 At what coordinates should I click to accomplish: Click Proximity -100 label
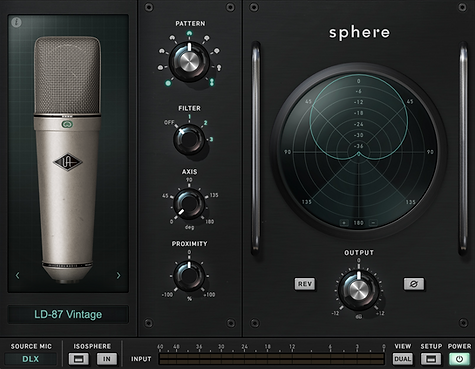coord(167,295)
